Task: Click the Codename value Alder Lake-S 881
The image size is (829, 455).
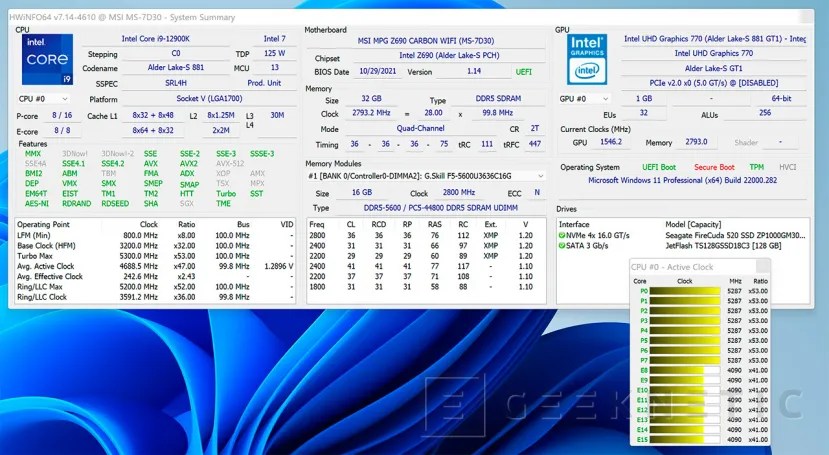Action: [176, 68]
